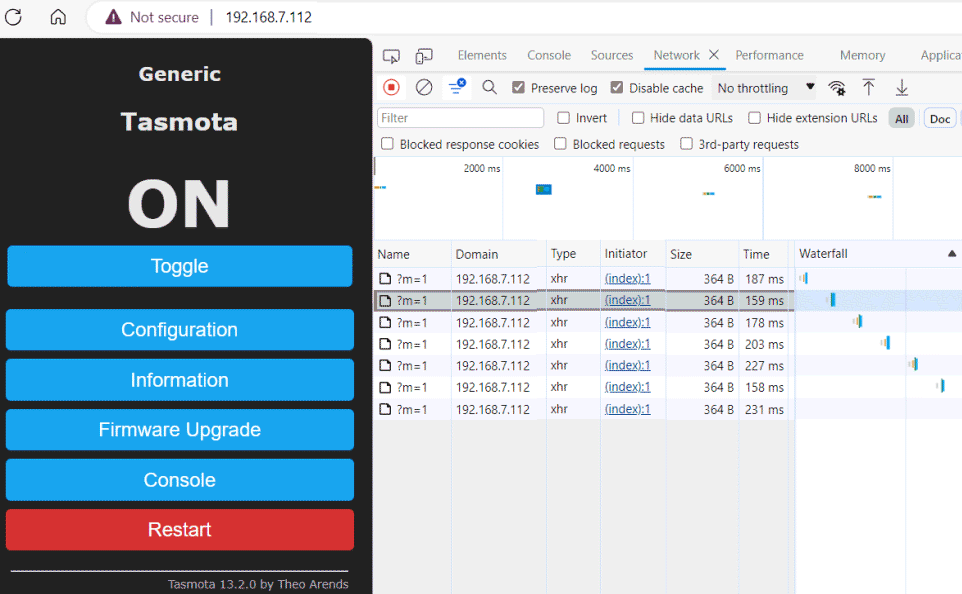Activate inspect element picker icon

click(391, 56)
